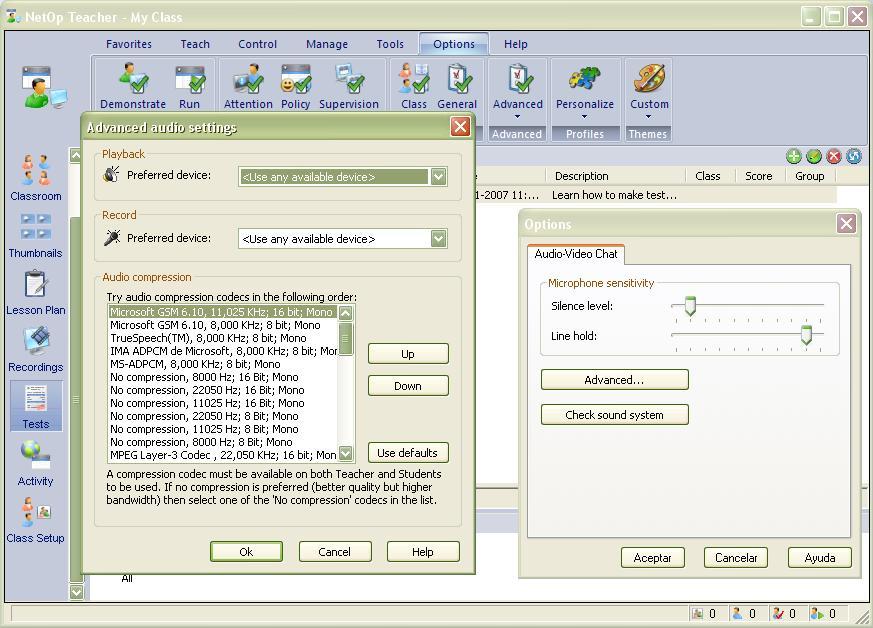
Task: Click Cancelar in Options dialog
Action: [736, 557]
